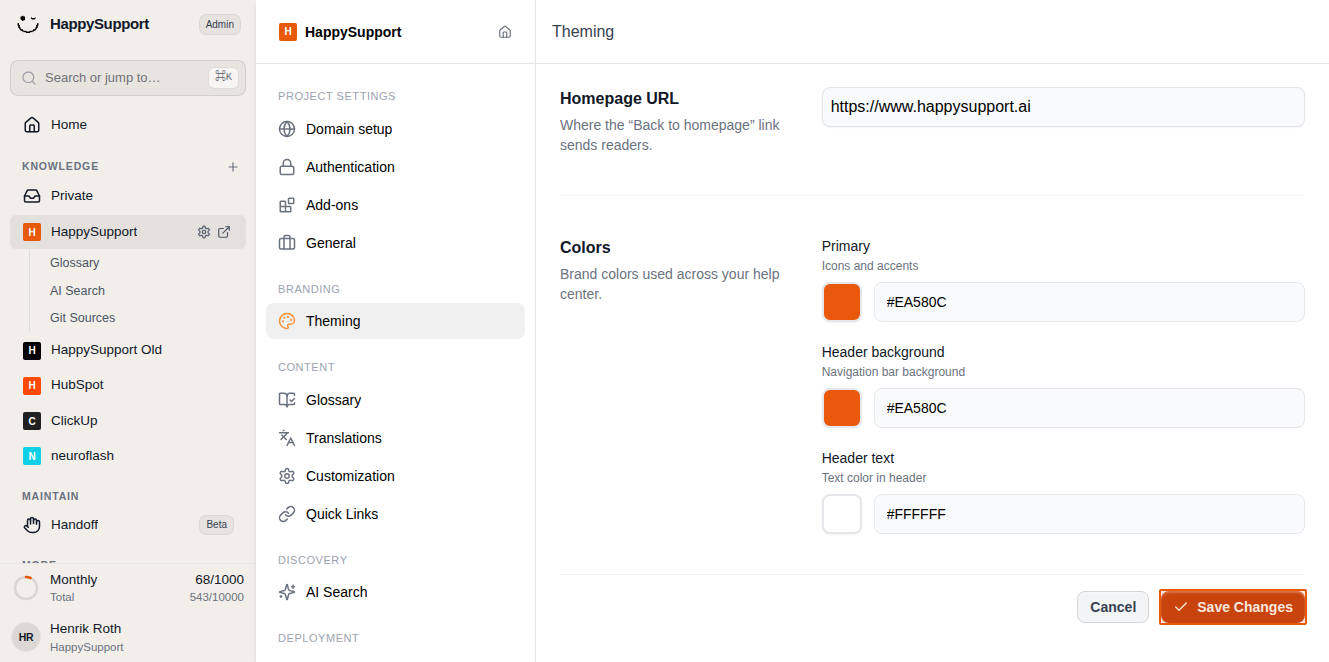Viewport: 1329px width, 662px height.
Task: Click the Monthly usage progress ring
Action: click(26, 588)
